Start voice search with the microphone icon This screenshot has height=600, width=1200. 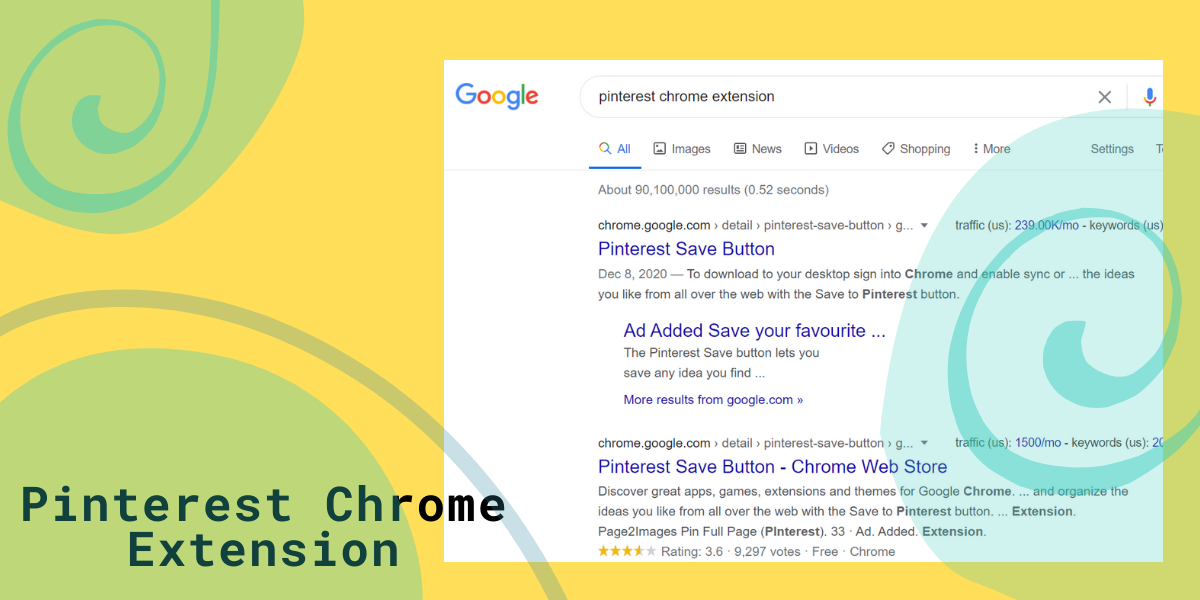coord(1149,97)
